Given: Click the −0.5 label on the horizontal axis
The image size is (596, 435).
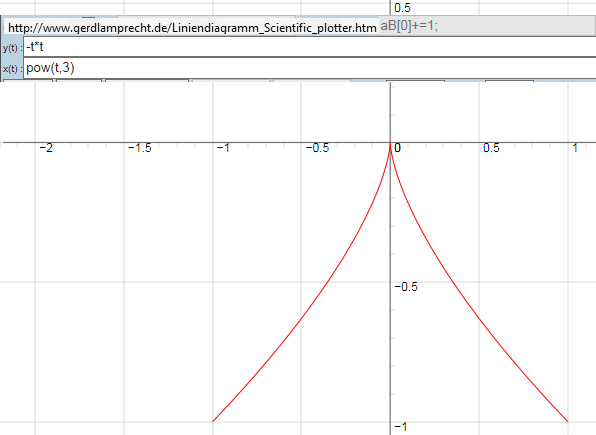Looking at the screenshot, I should 317,148.
